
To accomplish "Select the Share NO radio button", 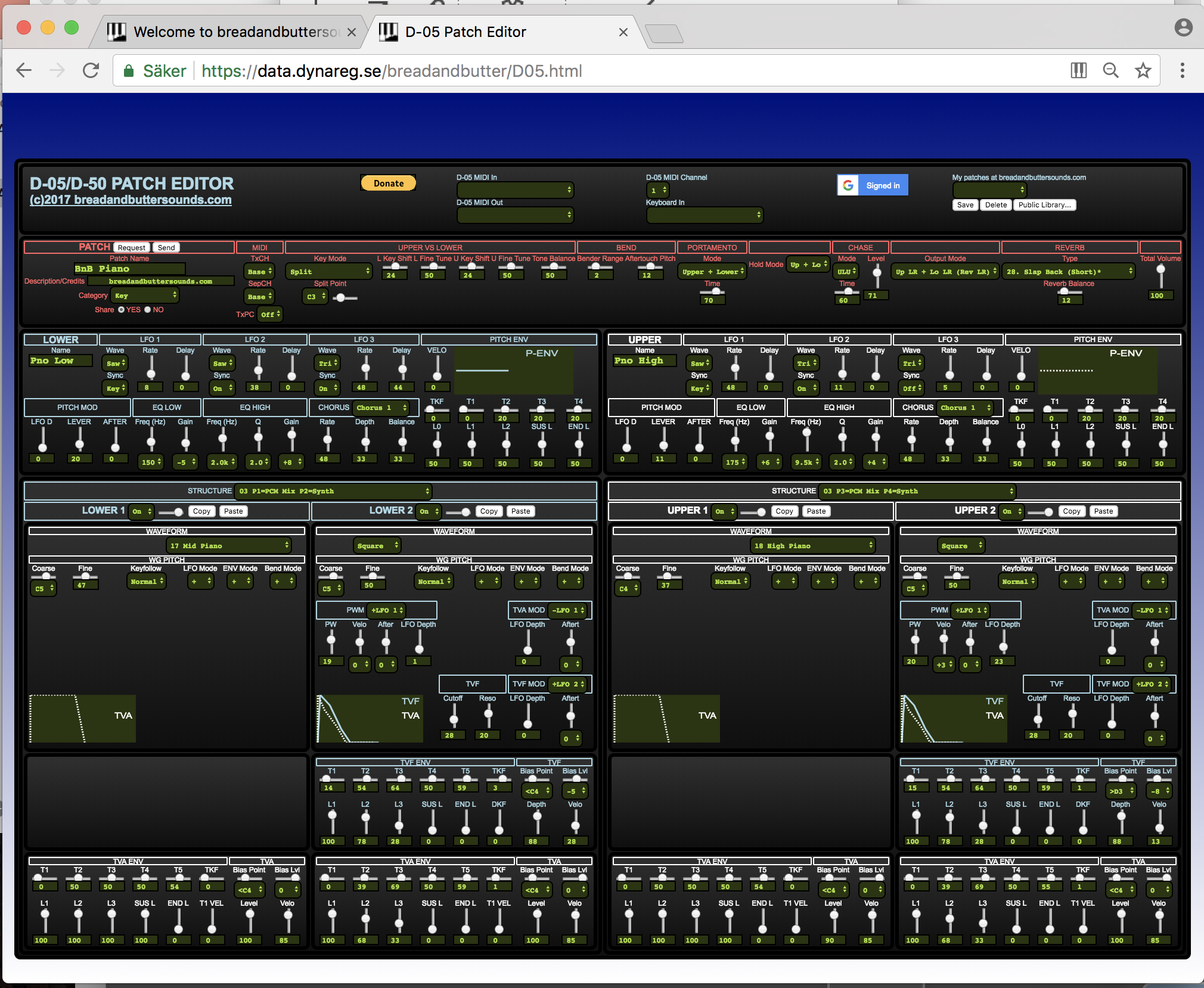I will (x=148, y=310).
